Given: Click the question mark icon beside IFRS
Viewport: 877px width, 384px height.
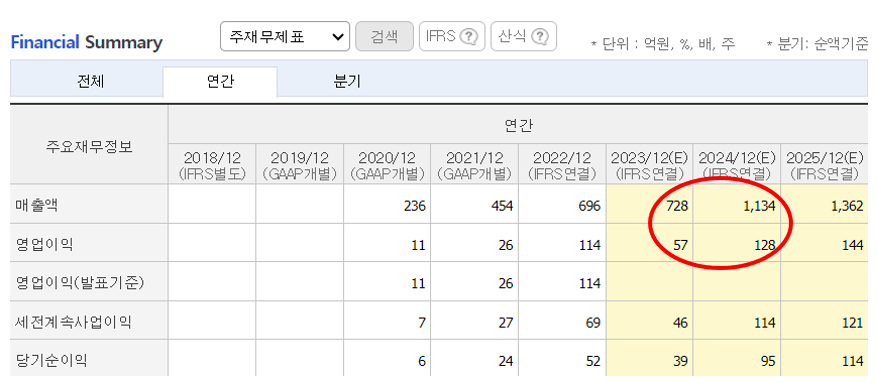Looking at the screenshot, I should pos(468,37).
